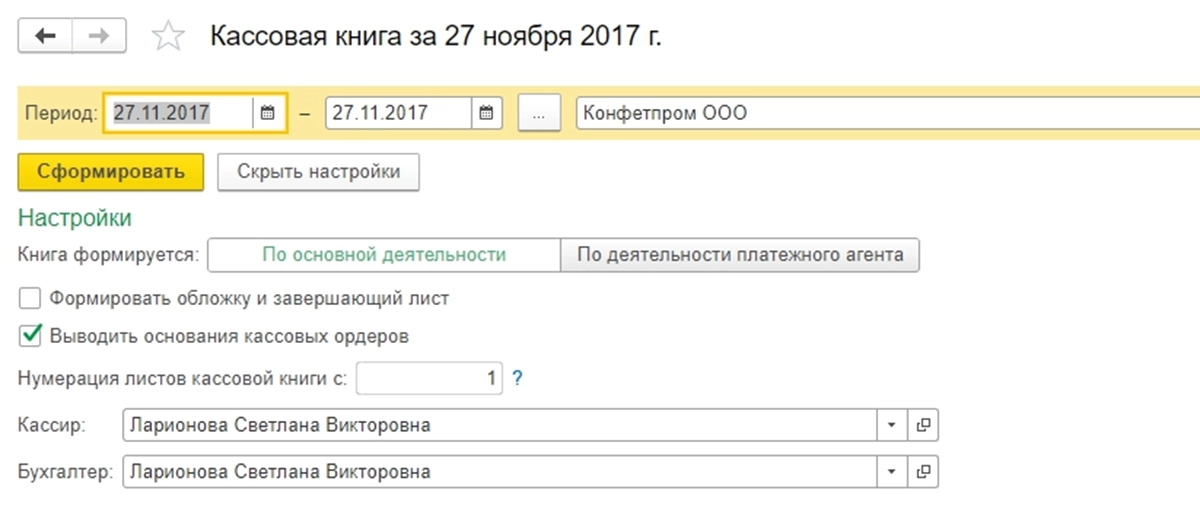Add report to favorites with star

(168, 38)
